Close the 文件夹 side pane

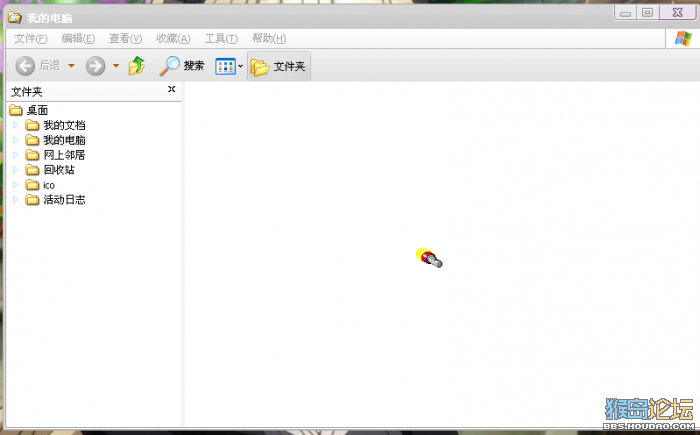pyautogui.click(x=171, y=89)
